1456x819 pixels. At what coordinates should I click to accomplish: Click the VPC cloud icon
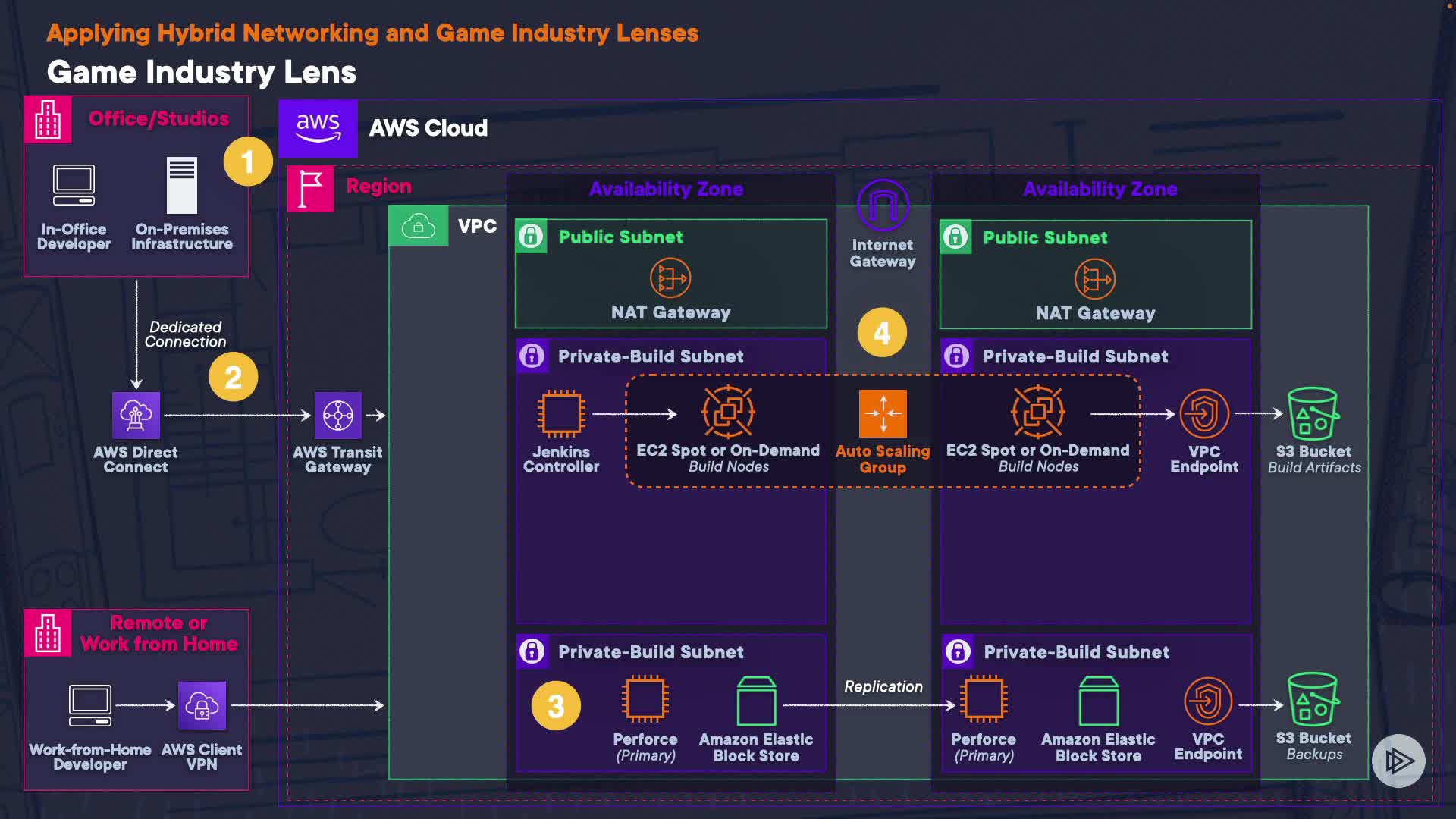click(x=419, y=226)
